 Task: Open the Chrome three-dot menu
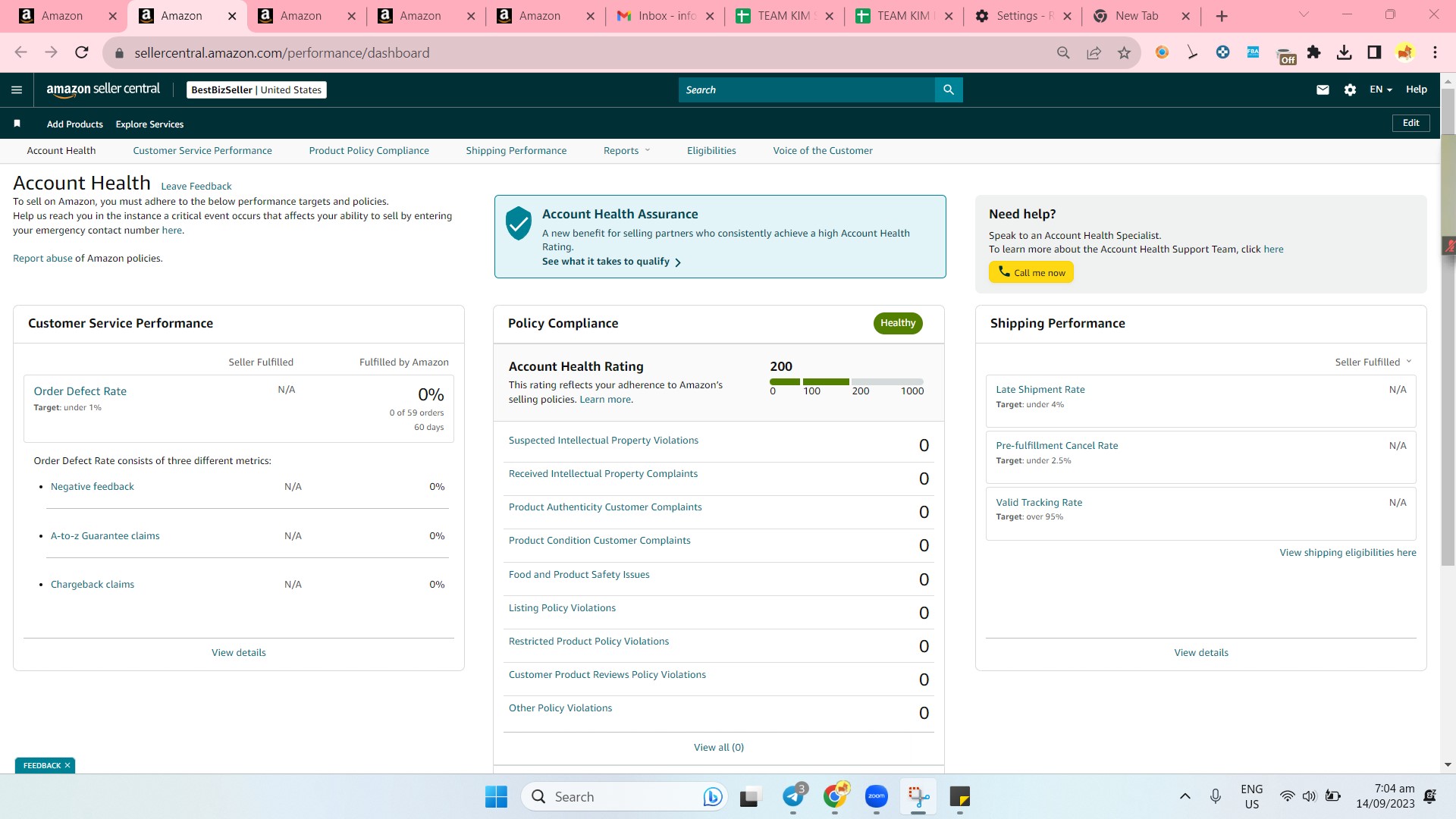1435,52
